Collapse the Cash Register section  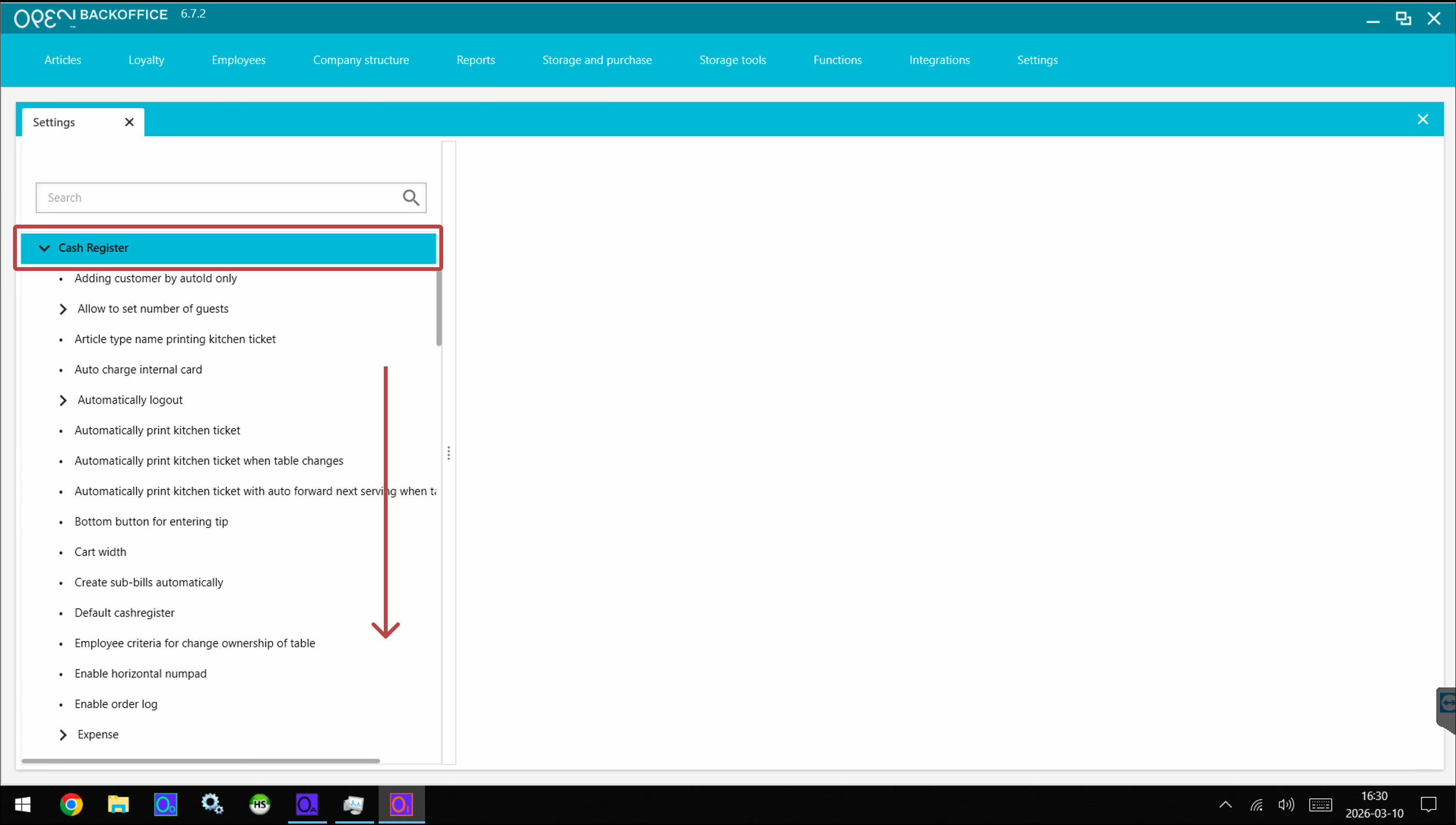tap(44, 248)
